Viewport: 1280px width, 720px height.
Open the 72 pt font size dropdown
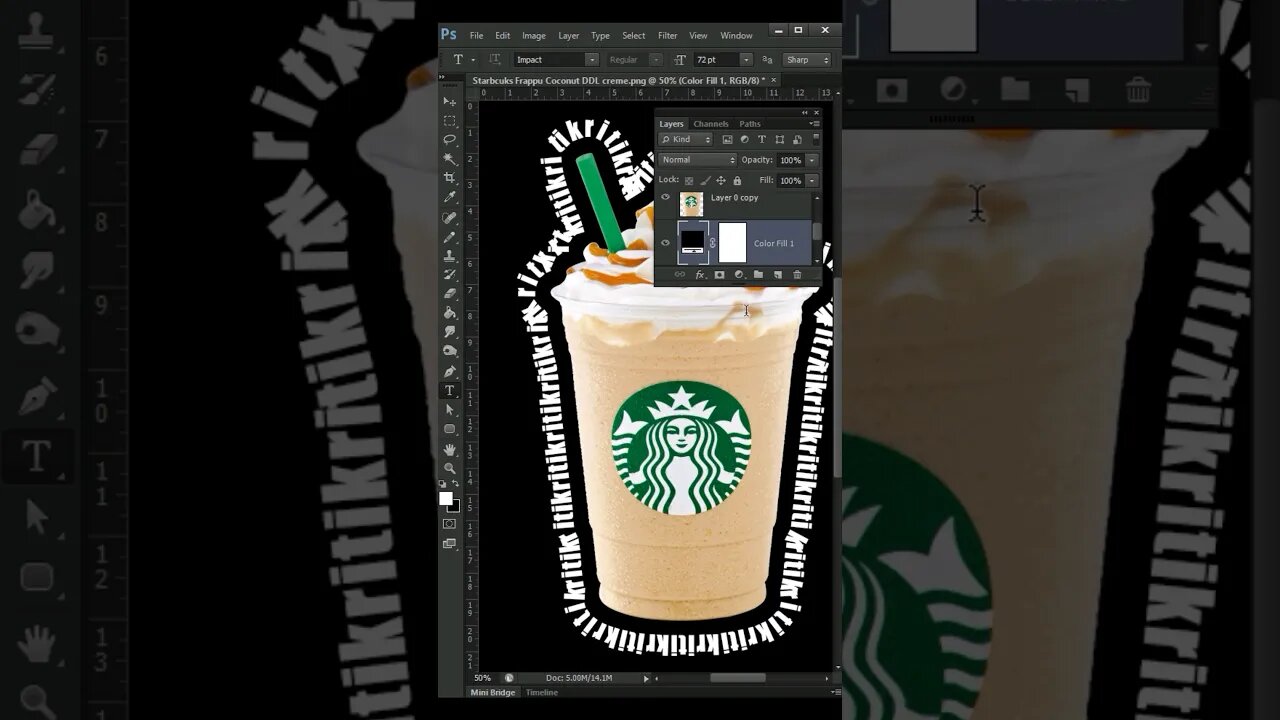[745, 60]
